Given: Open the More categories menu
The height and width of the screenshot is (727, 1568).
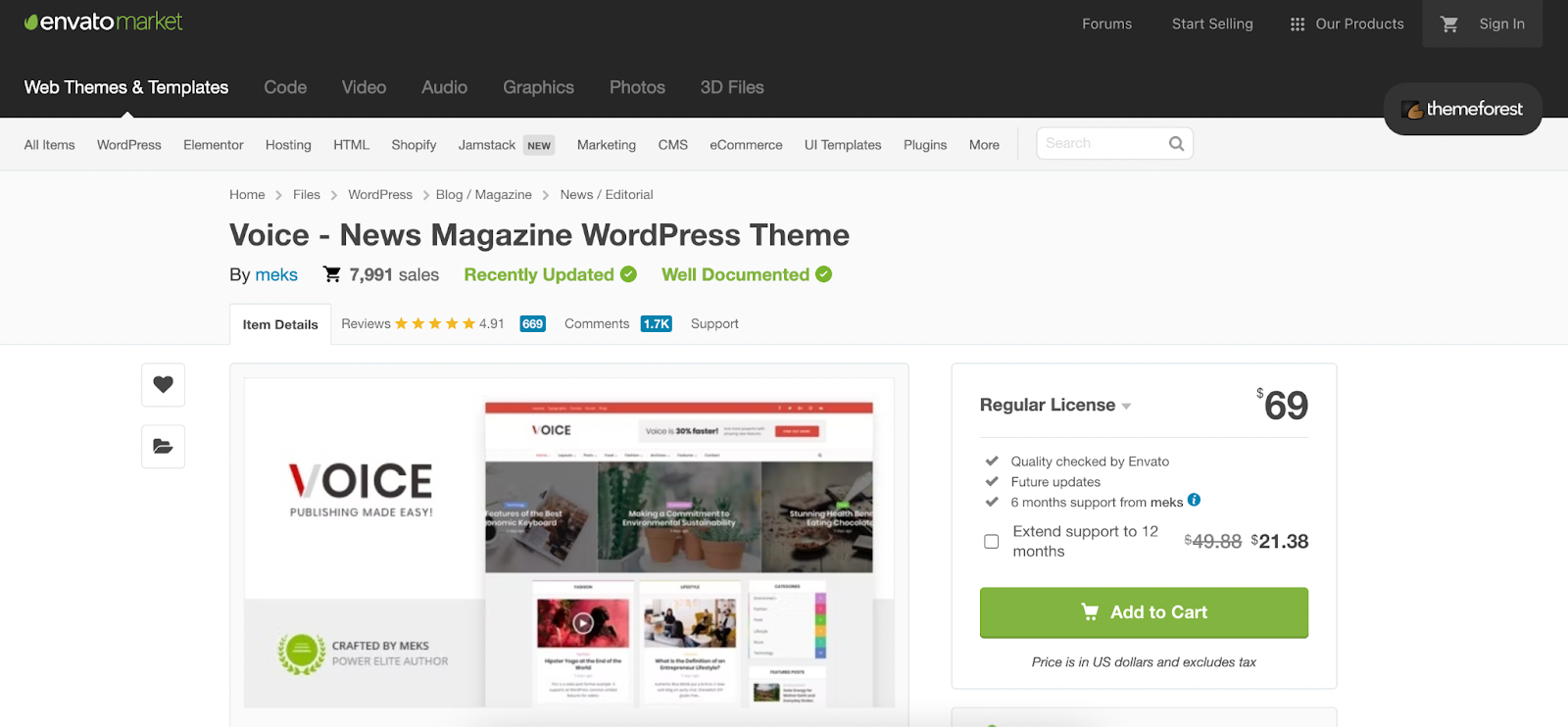Looking at the screenshot, I should (984, 145).
